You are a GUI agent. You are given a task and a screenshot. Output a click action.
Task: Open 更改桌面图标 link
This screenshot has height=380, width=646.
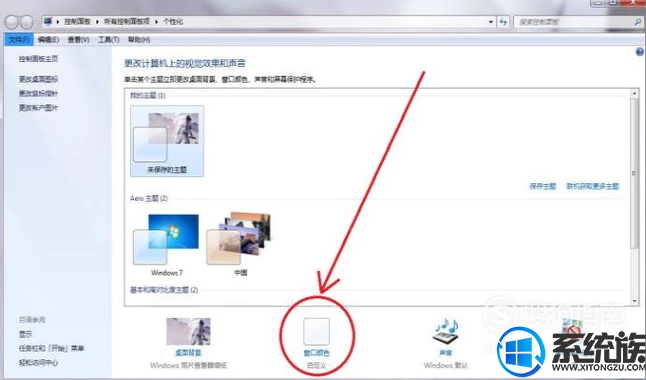point(38,79)
